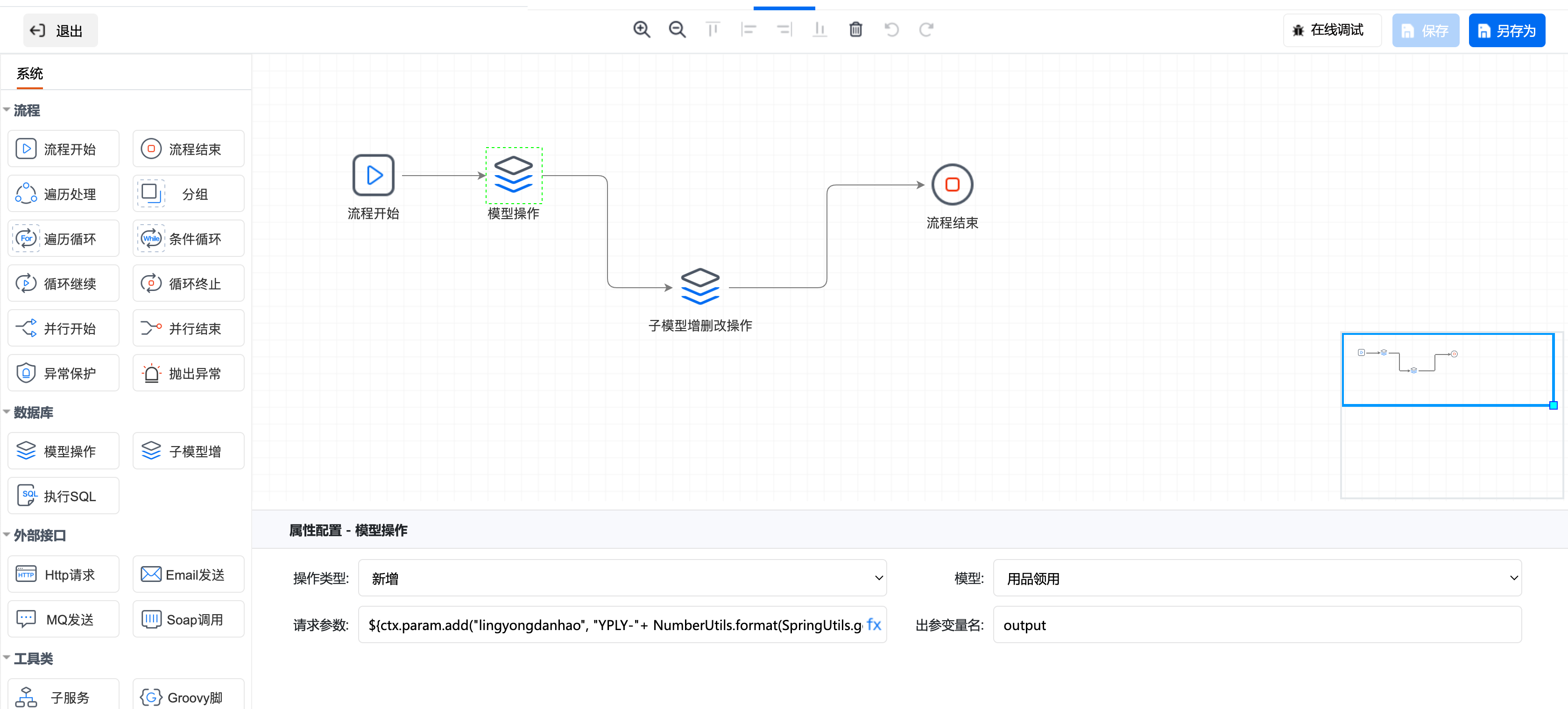Viewport: 1568px width, 709px height.
Task: Click the minimap viewport resize handle
Action: (x=1554, y=406)
